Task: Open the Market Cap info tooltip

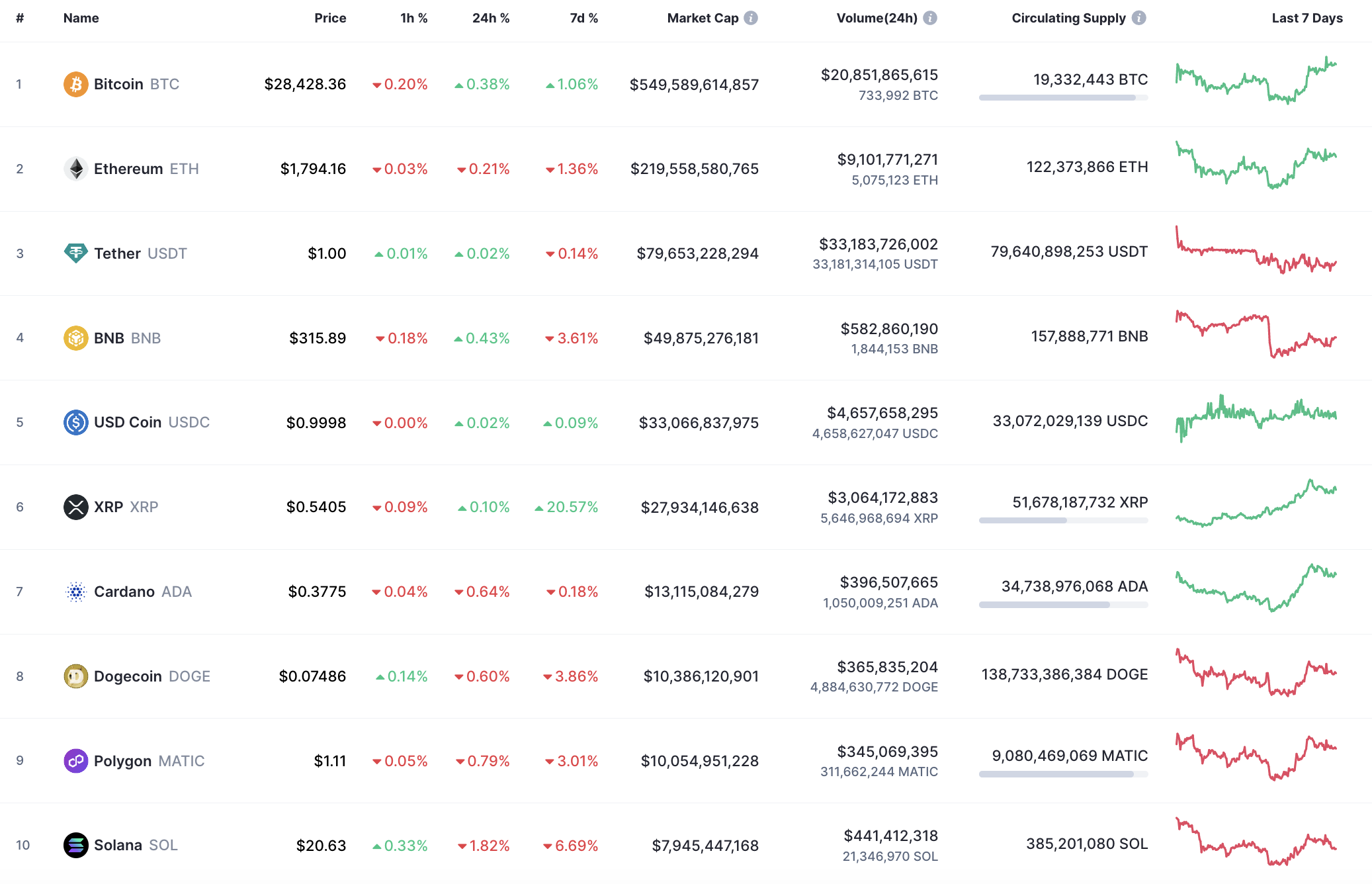Action: pyautogui.click(x=751, y=18)
